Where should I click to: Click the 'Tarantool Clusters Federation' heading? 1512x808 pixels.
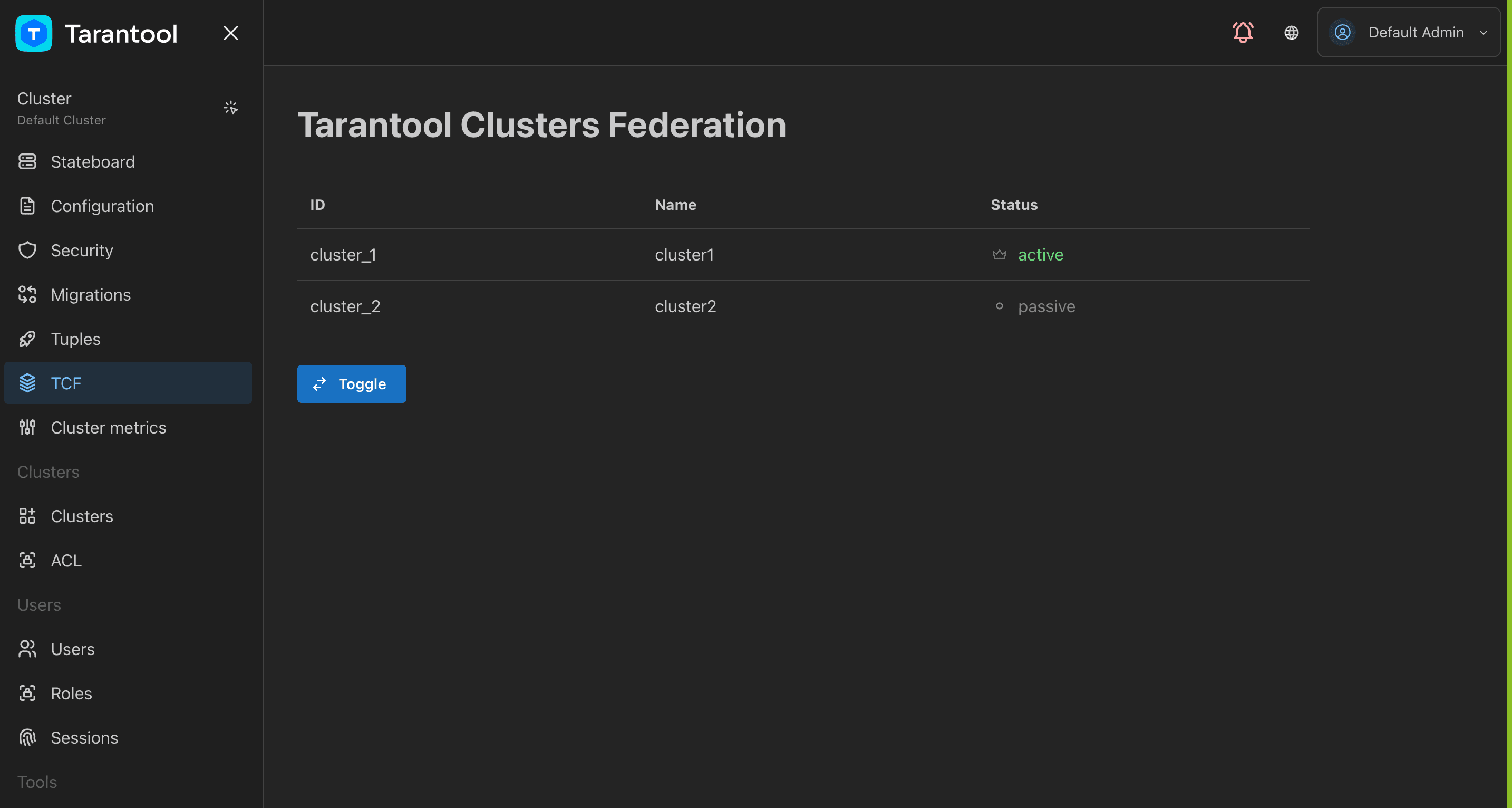(542, 124)
